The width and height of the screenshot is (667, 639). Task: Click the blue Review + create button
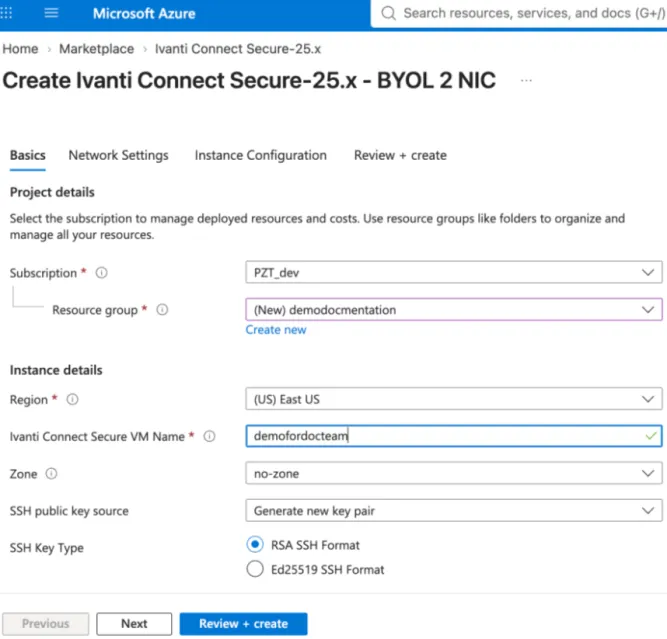243,624
